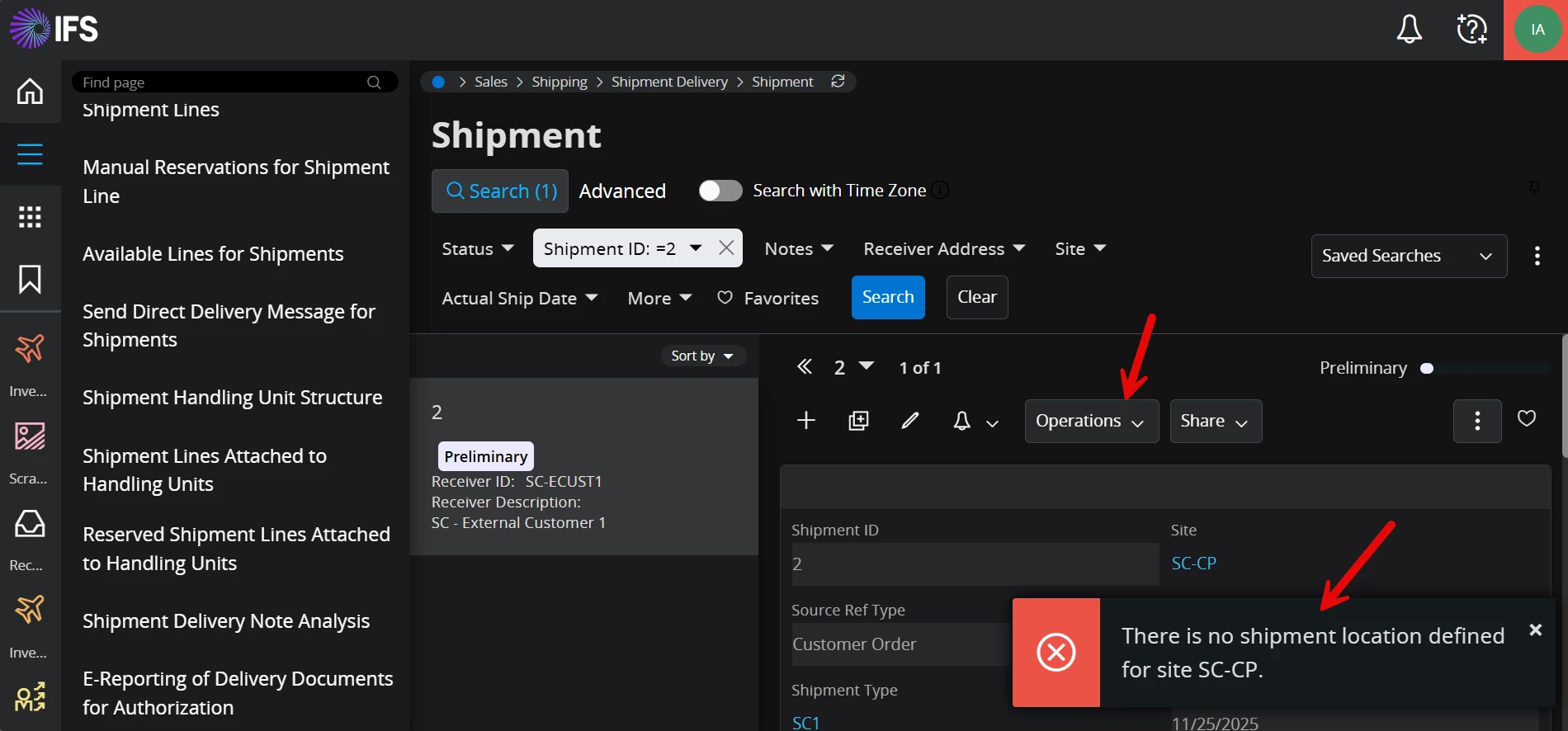Image resolution: width=1568 pixels, height=731 pixels.
Task: Open the help assistant icon
Action: 1471,30
